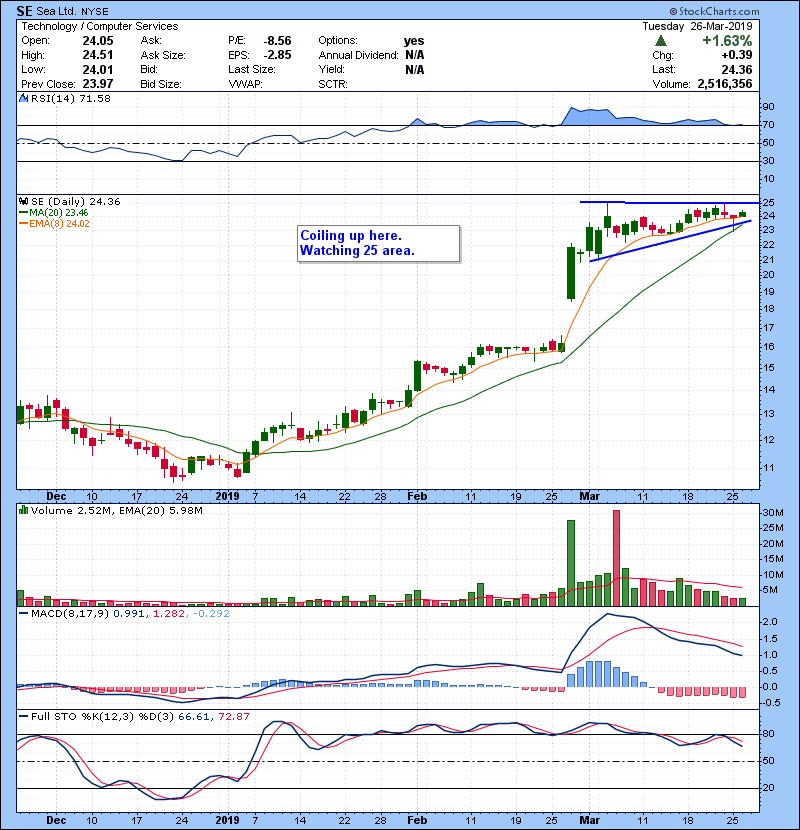Click the MACD legend line marker
The image size is (800, 830).
click(x=23, y=614)
